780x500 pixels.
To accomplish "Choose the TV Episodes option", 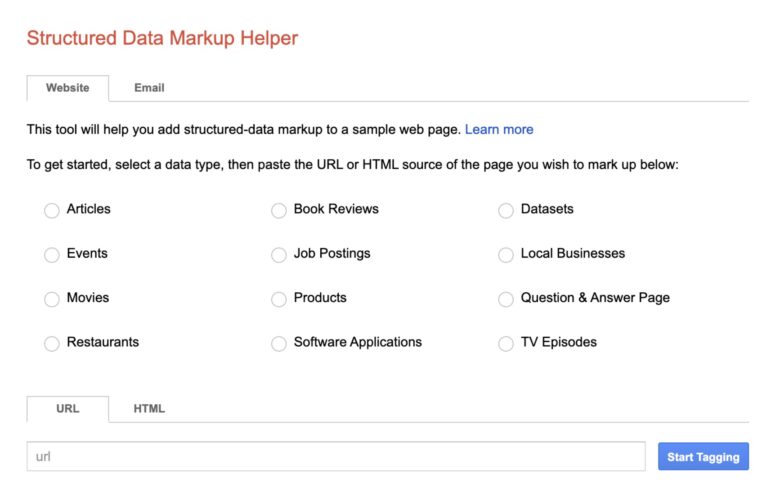I will click(x=506, y=343).
